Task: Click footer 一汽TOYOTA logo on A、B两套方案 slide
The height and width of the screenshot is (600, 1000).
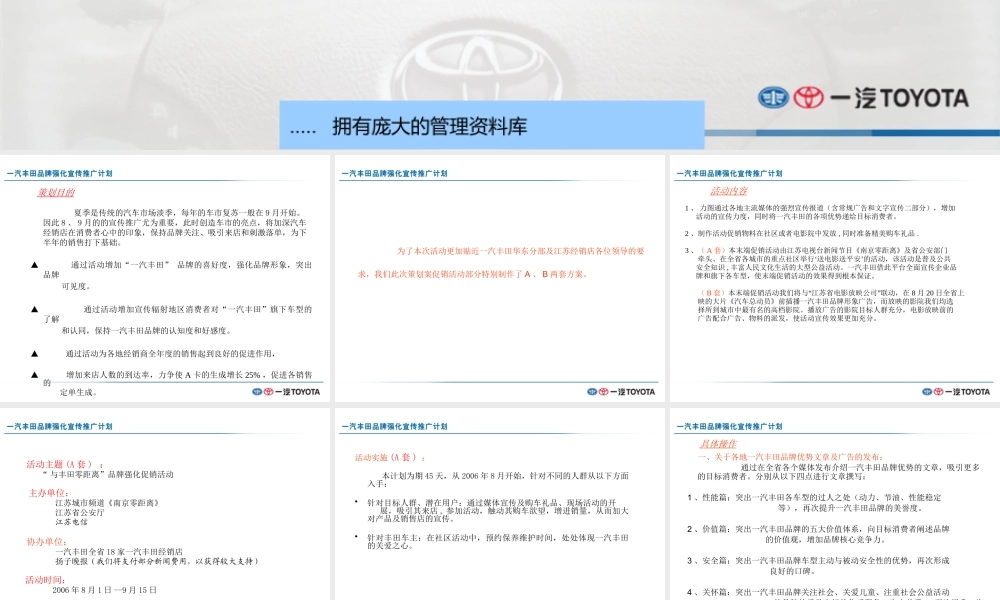Action: [621, 391]
